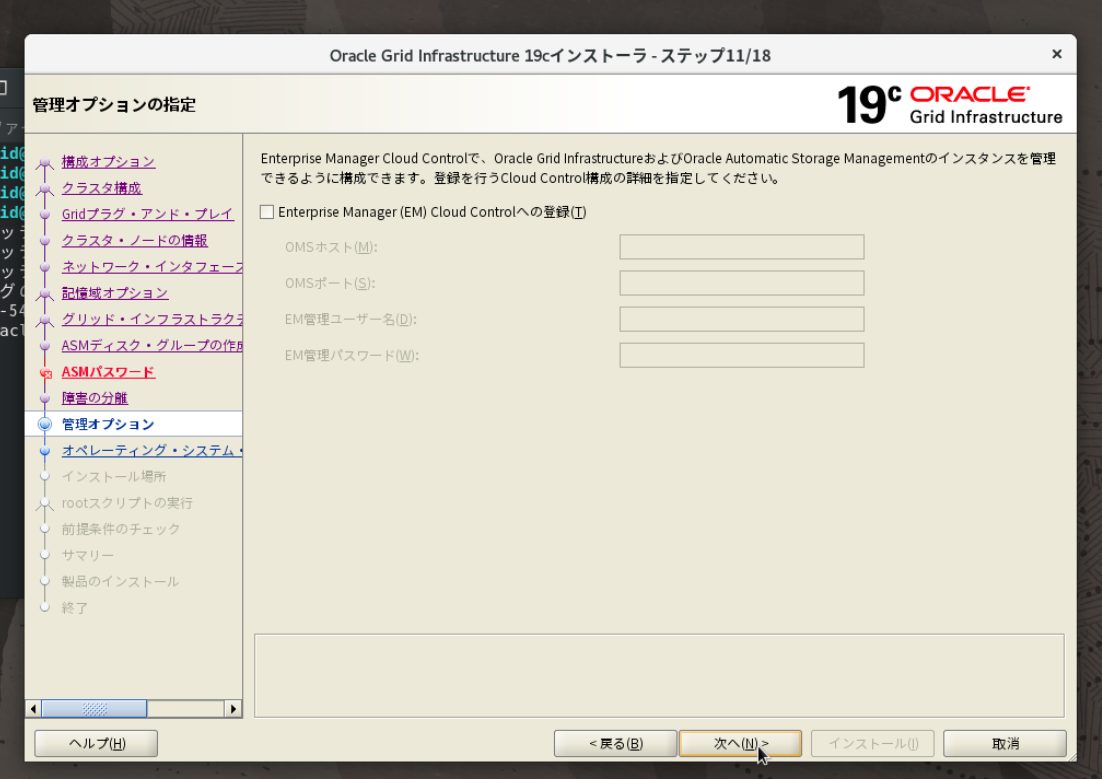Image resolution: width=1102 pixels, height=779 pixels.
Task: Open オペレーティング・システム step link
Action: (x=152, y=450)
